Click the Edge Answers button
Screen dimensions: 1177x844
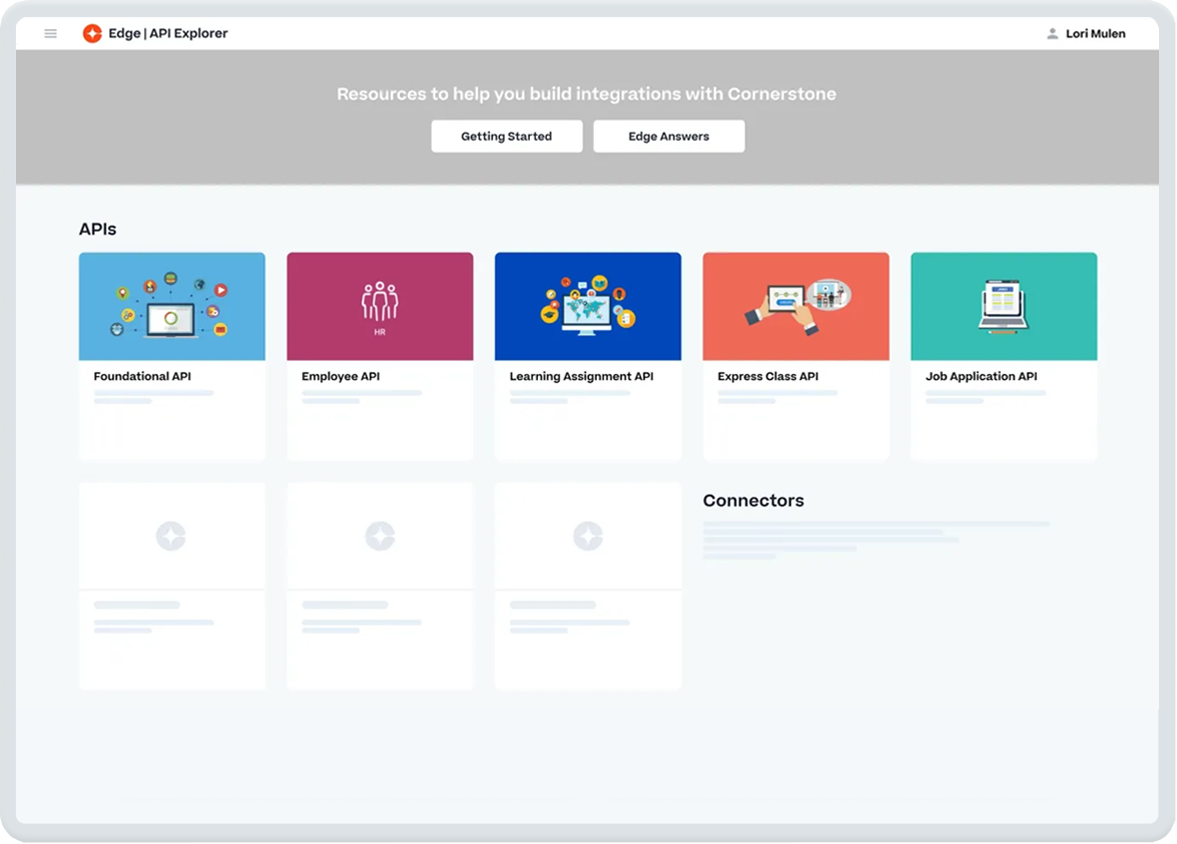(x=669, y=136)
